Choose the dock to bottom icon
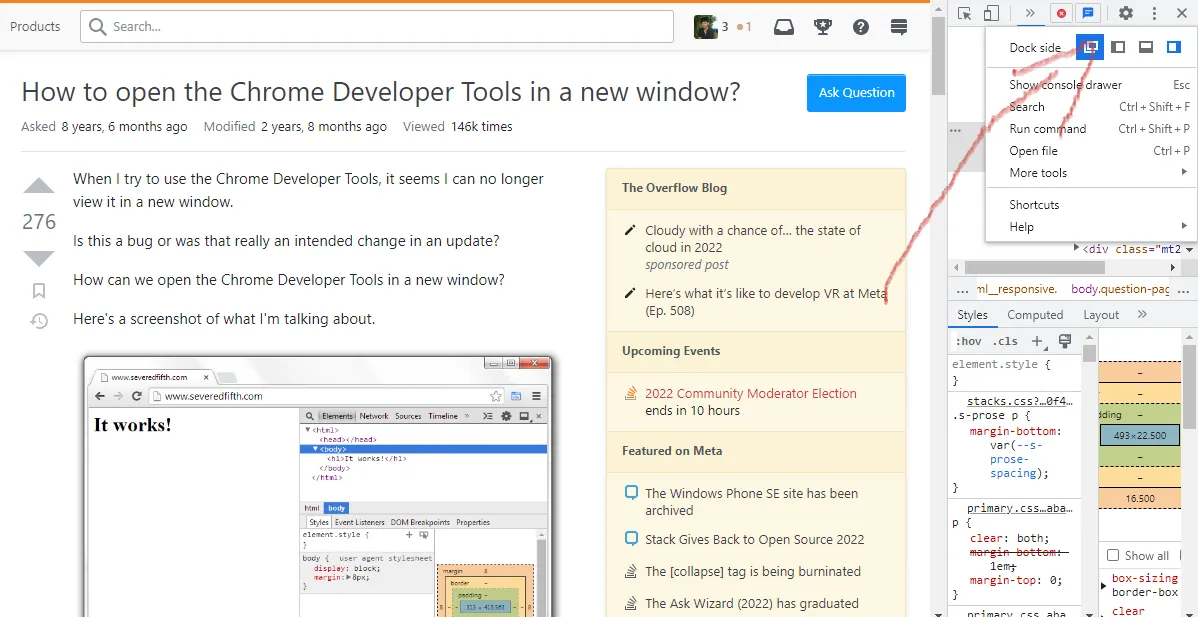Viewport: 1198px width, 617px height. tap(1145, 47)
